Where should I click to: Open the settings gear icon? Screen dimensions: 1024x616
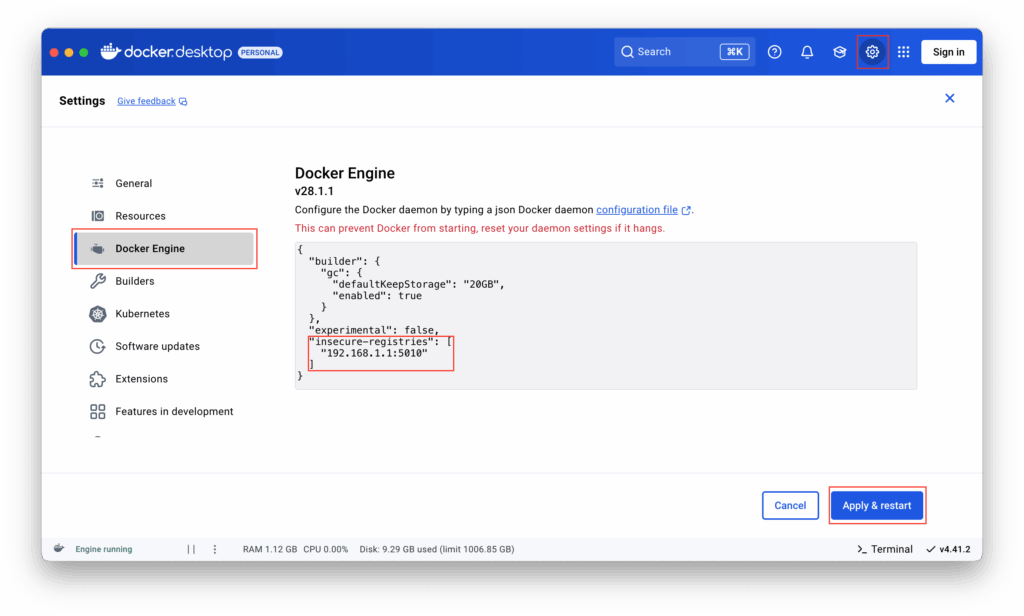pos(872,52)
